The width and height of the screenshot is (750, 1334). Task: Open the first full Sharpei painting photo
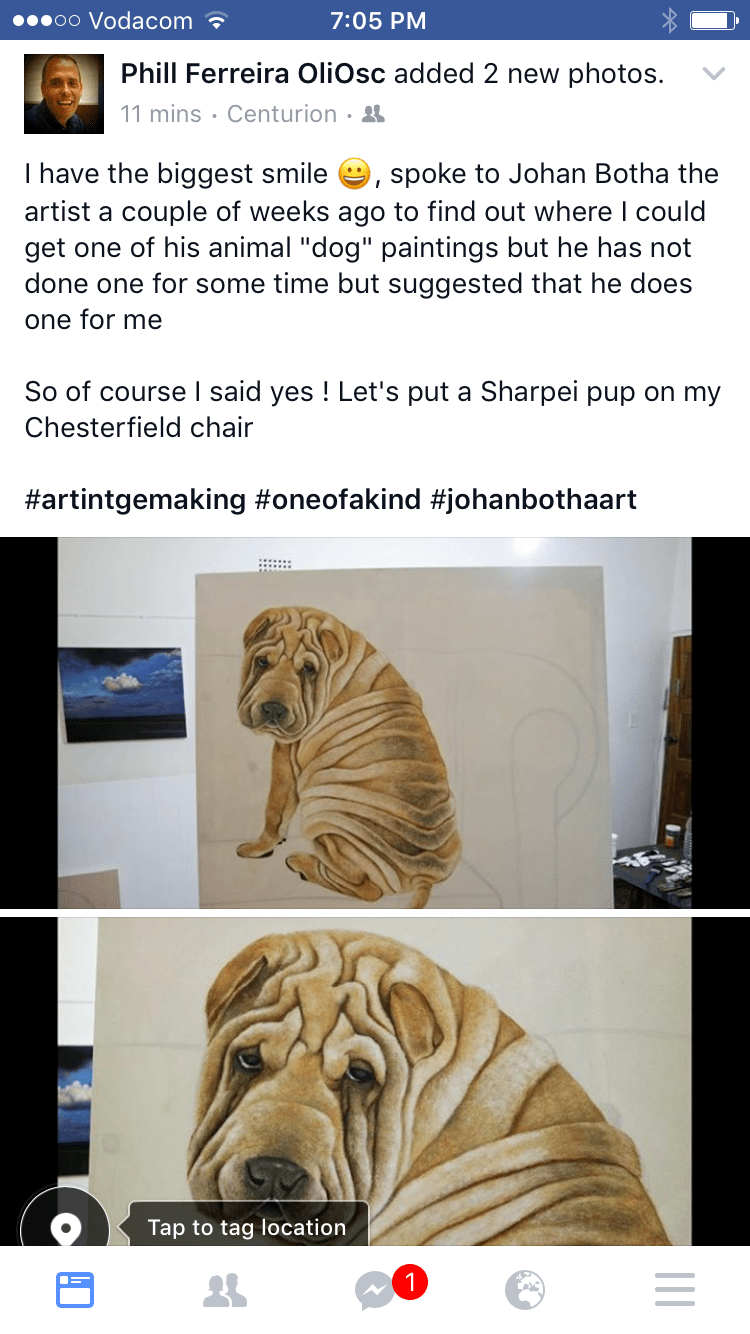(375, 722)
